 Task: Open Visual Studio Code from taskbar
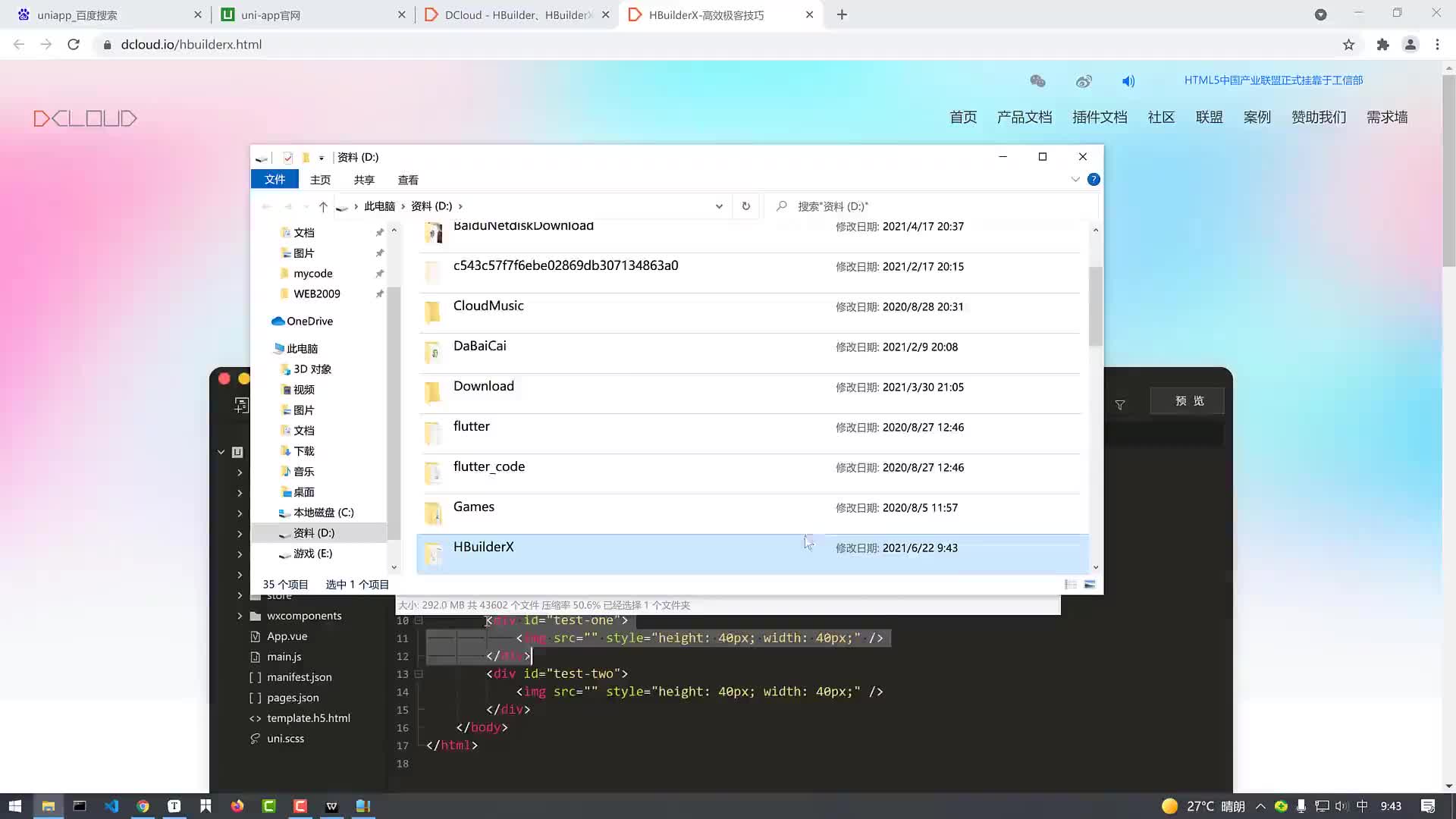pyautogui.click(x=111, y=806)
